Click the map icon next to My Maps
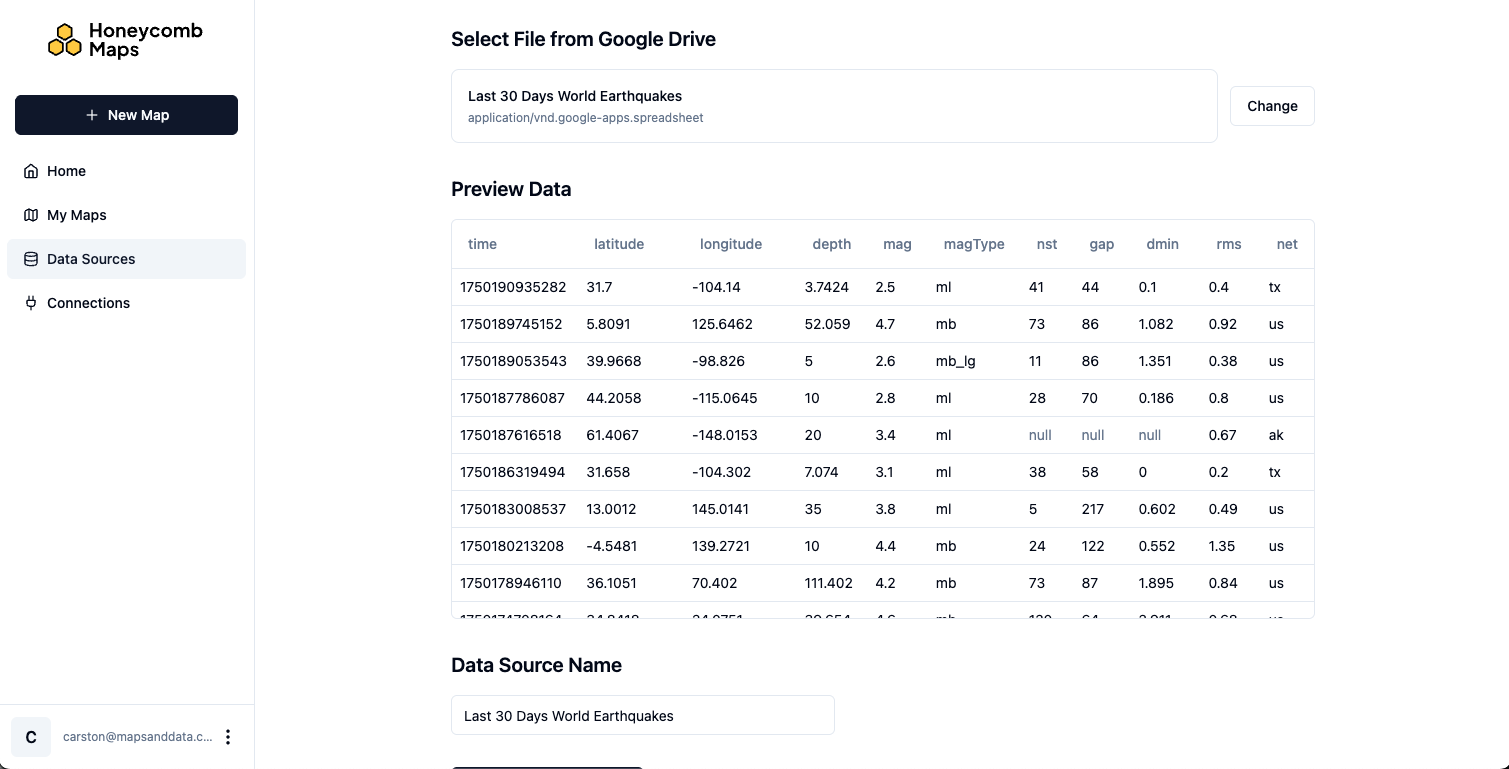Screen dimensions: 1509x769 [31, 215]
